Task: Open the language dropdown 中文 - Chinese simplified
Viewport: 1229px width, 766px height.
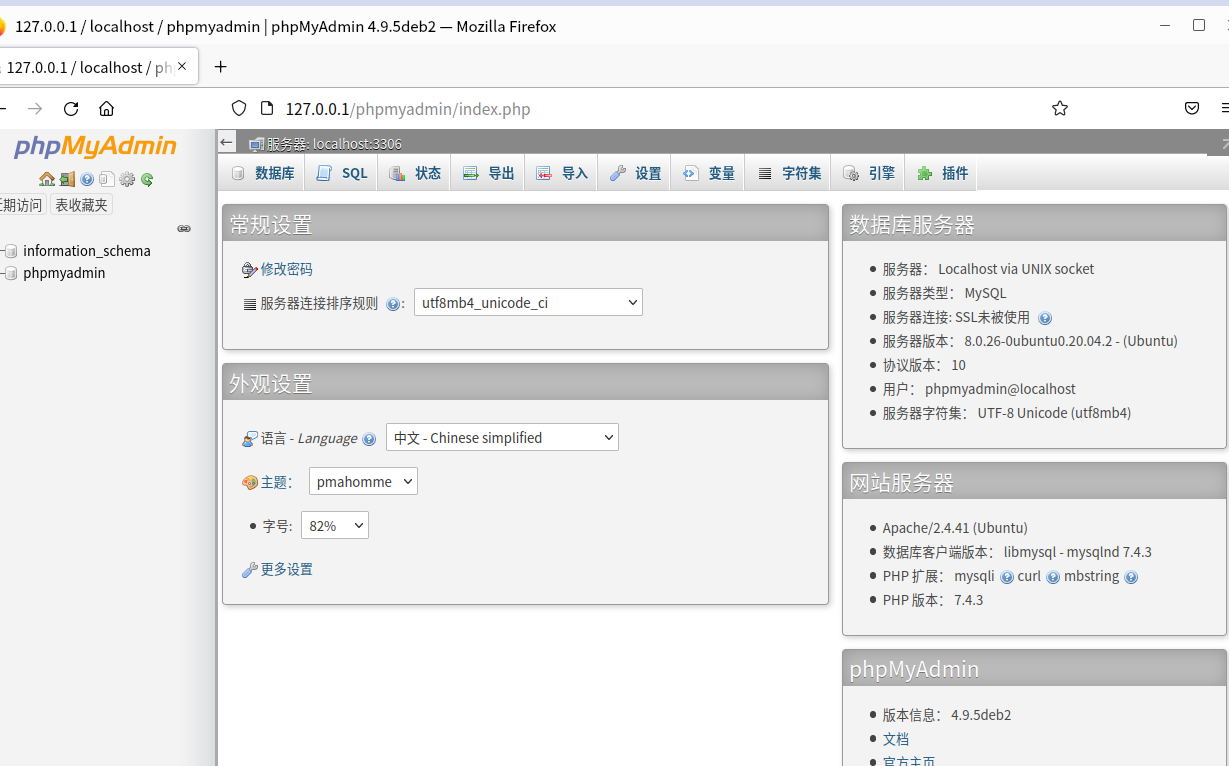Action: (502, 438)
